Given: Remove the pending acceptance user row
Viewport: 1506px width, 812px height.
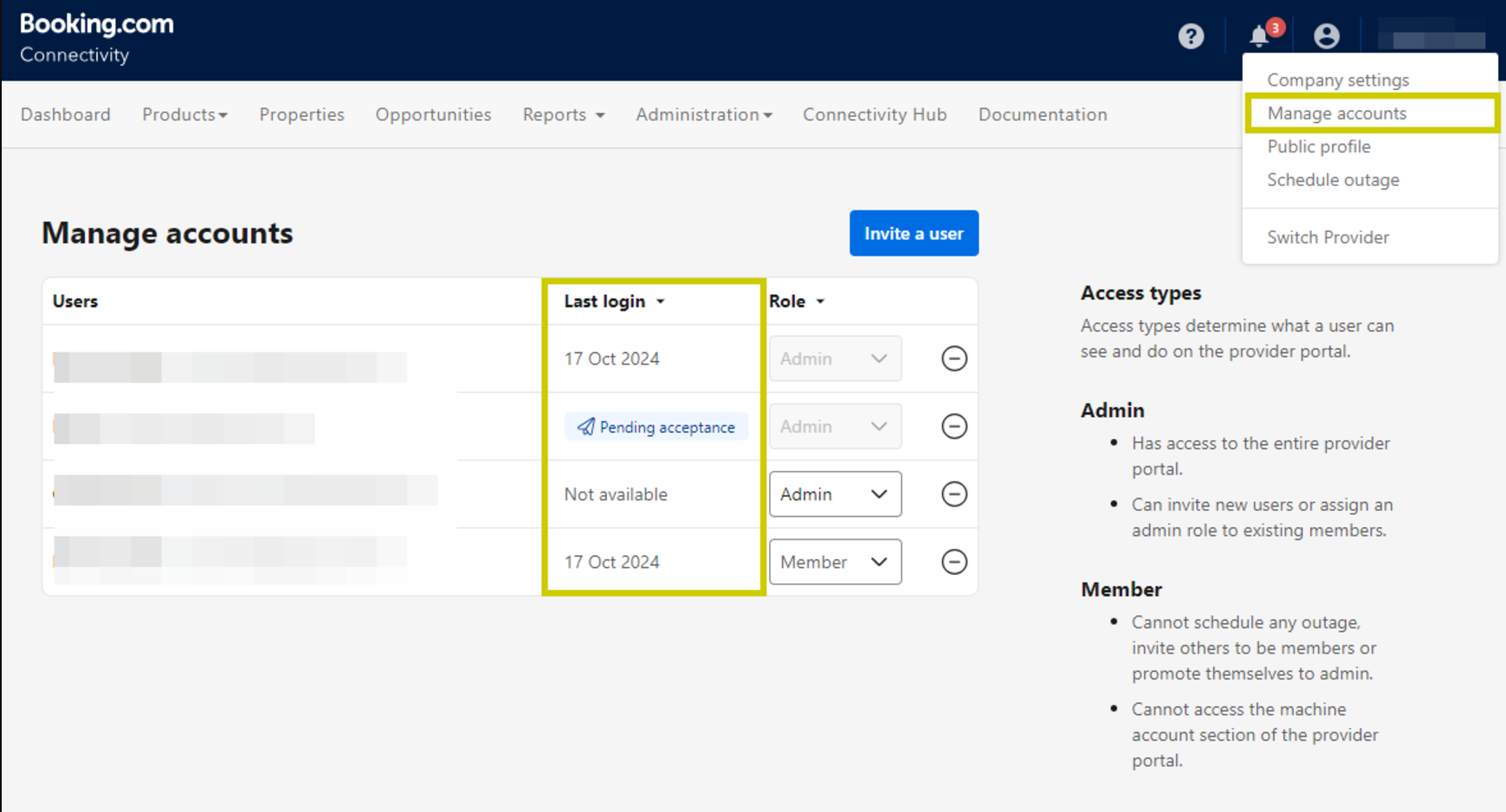Looking at the screenshot, I should 953,426.
